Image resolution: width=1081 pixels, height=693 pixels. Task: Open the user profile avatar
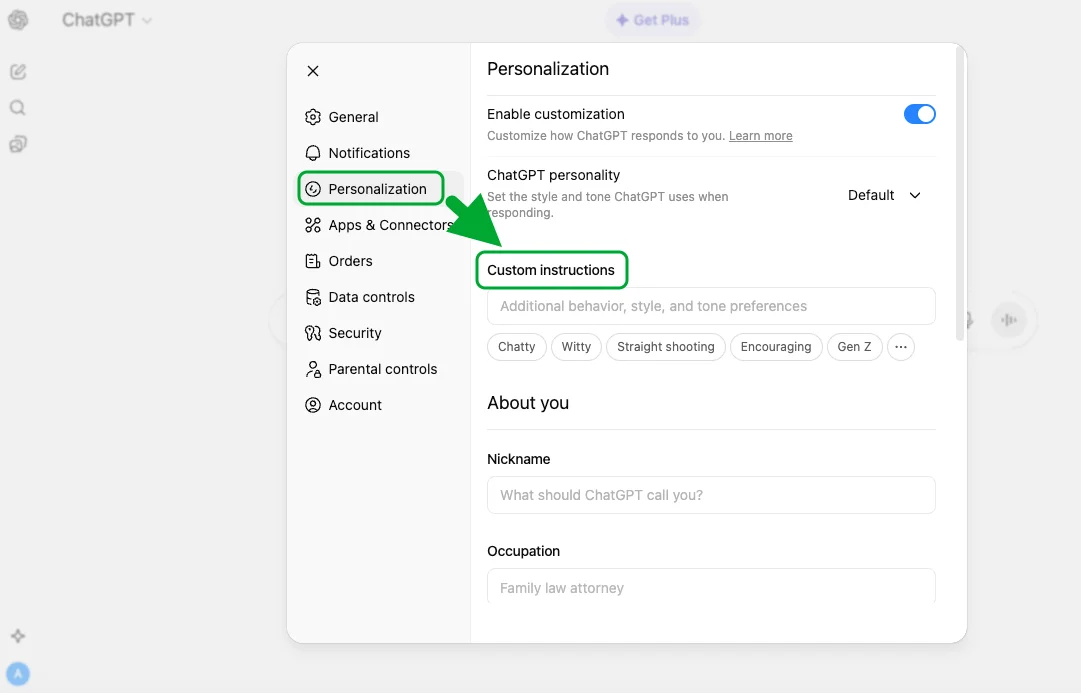(17, 674)
